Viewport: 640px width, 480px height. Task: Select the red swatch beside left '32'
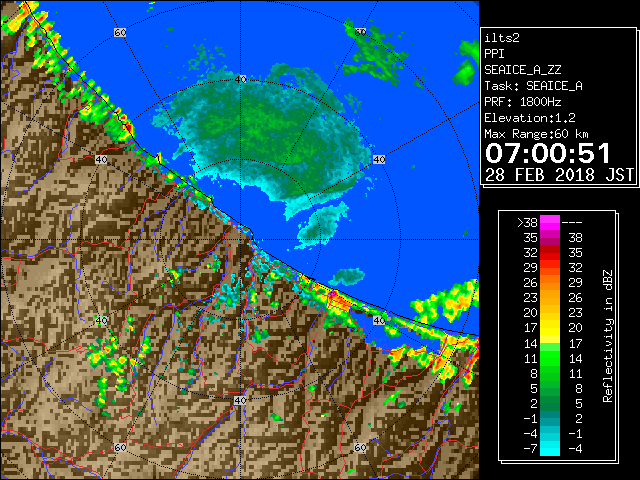550,253
